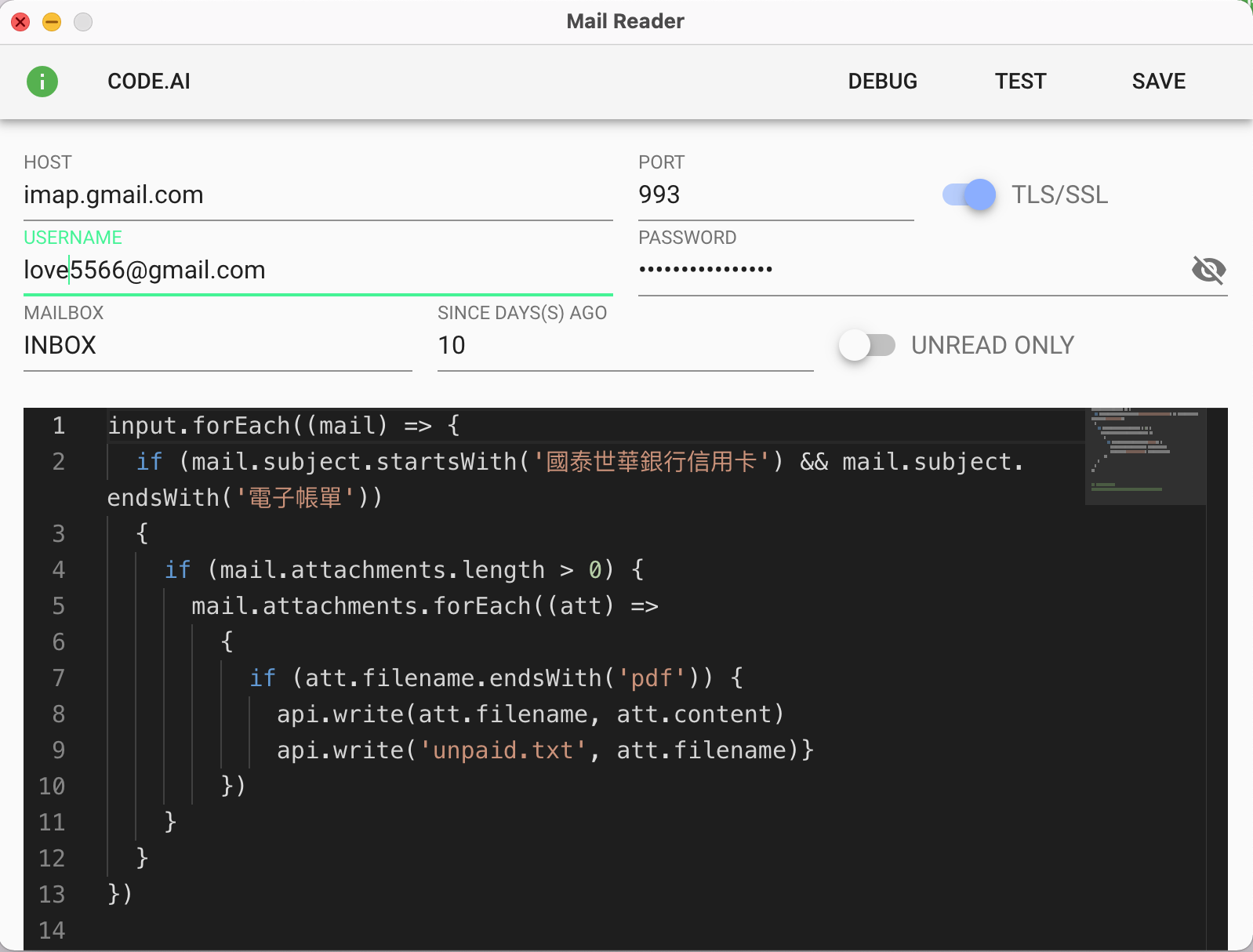Click SAVE in the toolbar
Screen dimensions: 1253x952
click(1158, 82)
